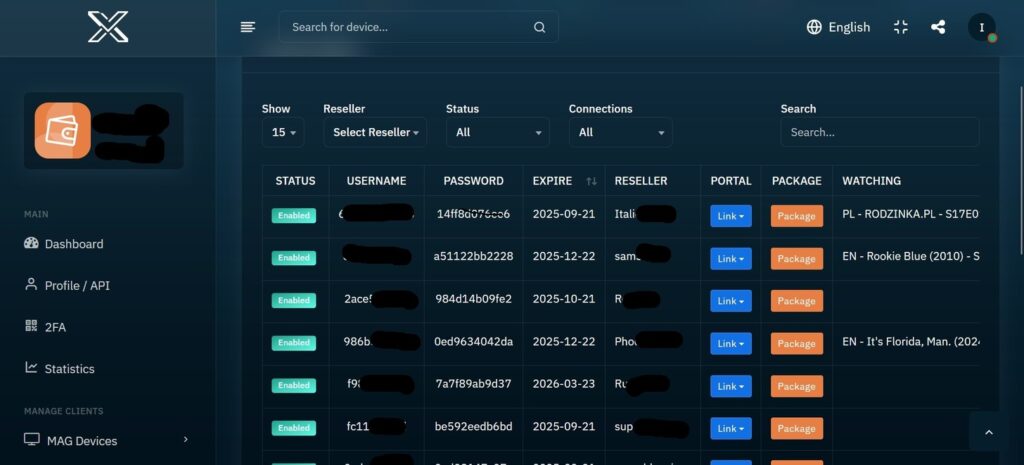Click the STATUS column header
Image resolution: width=1024 pixels, height=465 pixels.
click(295, 181)
